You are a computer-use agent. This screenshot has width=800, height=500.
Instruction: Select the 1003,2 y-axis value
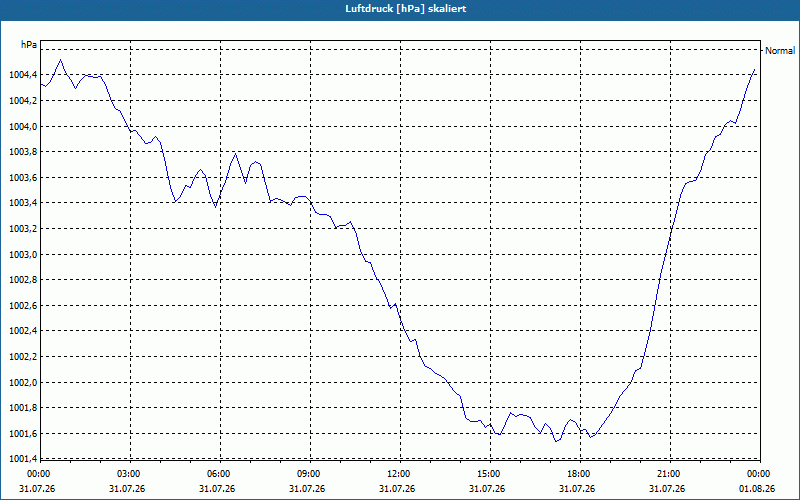tap(23, 229)
